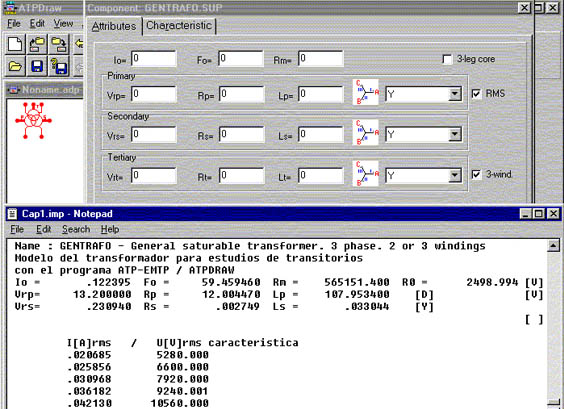The width and height of the screenshot is (564, 409).
Task: Click the Ls= secondary inductance field
Action: click(x=321, y=135)
